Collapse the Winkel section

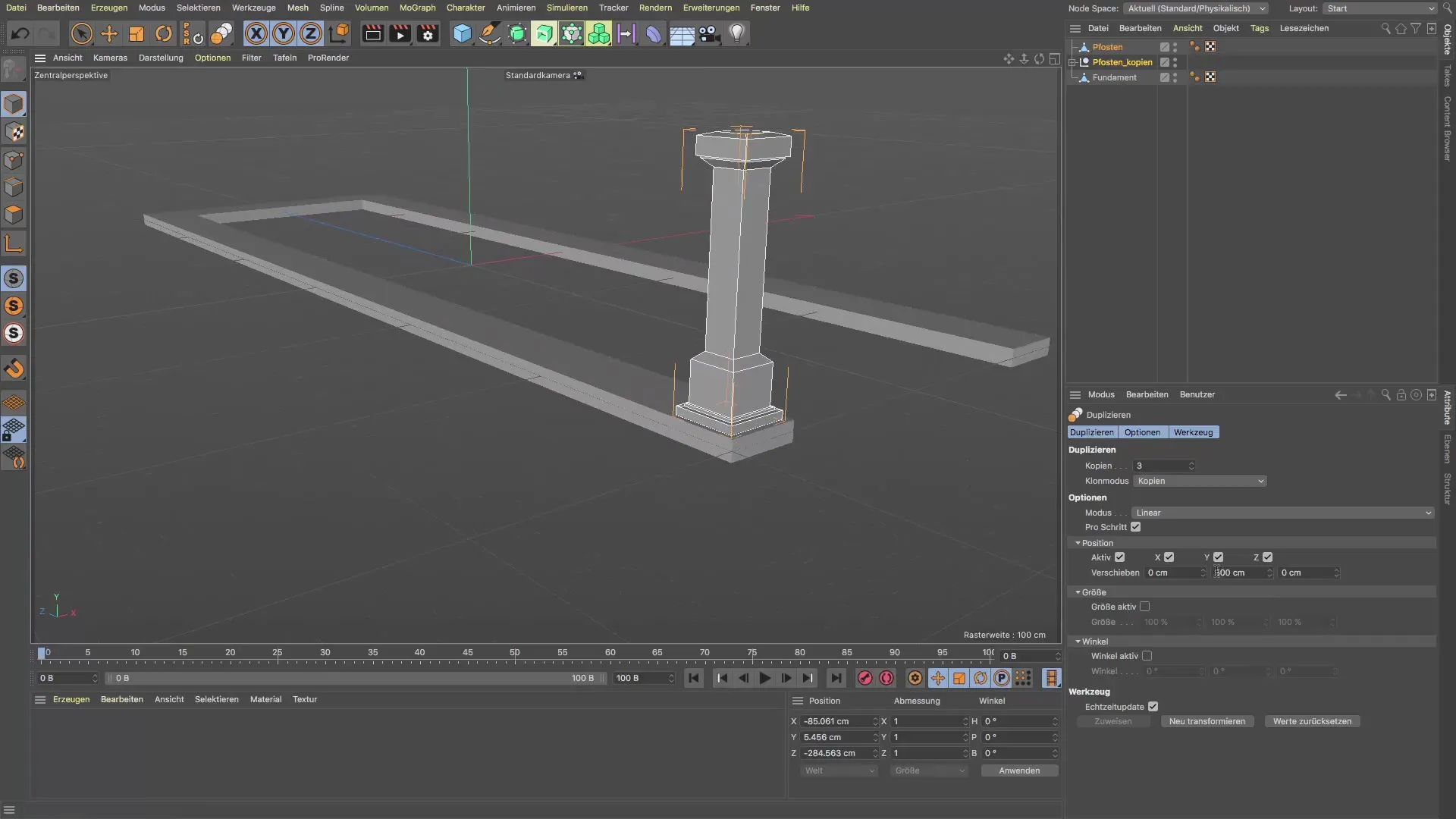[1078, 642]
